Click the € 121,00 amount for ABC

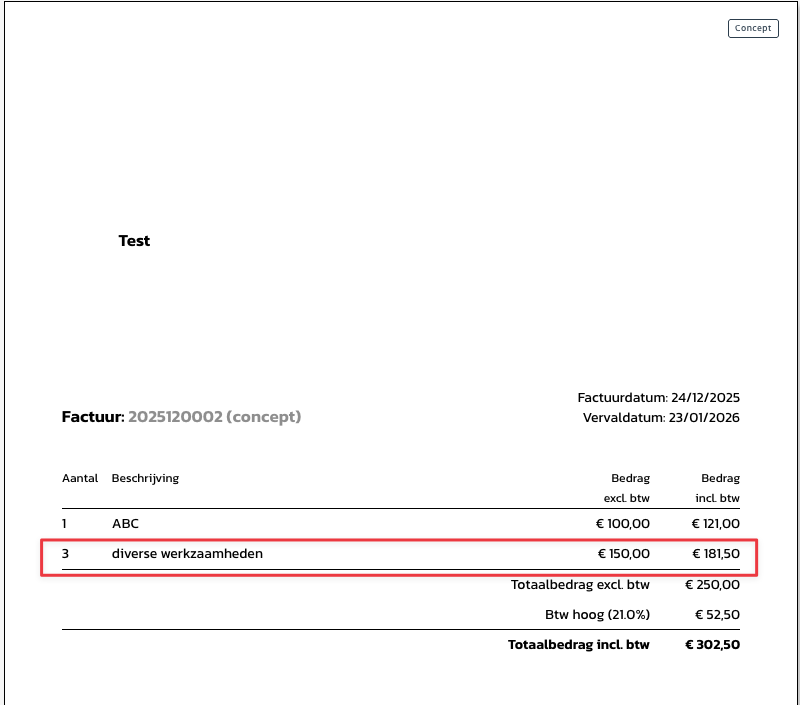pyautogui.click(x=715, y=523)
